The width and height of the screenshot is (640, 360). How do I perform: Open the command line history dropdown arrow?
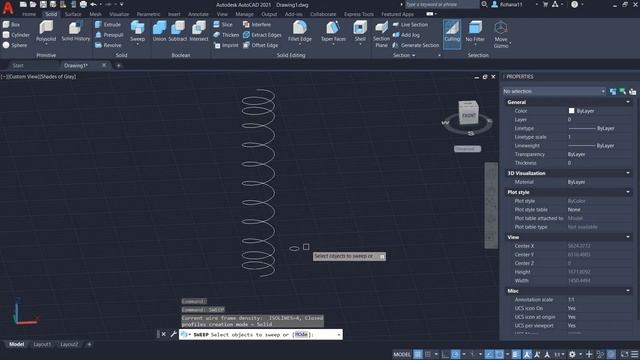(x=338, y=335)
